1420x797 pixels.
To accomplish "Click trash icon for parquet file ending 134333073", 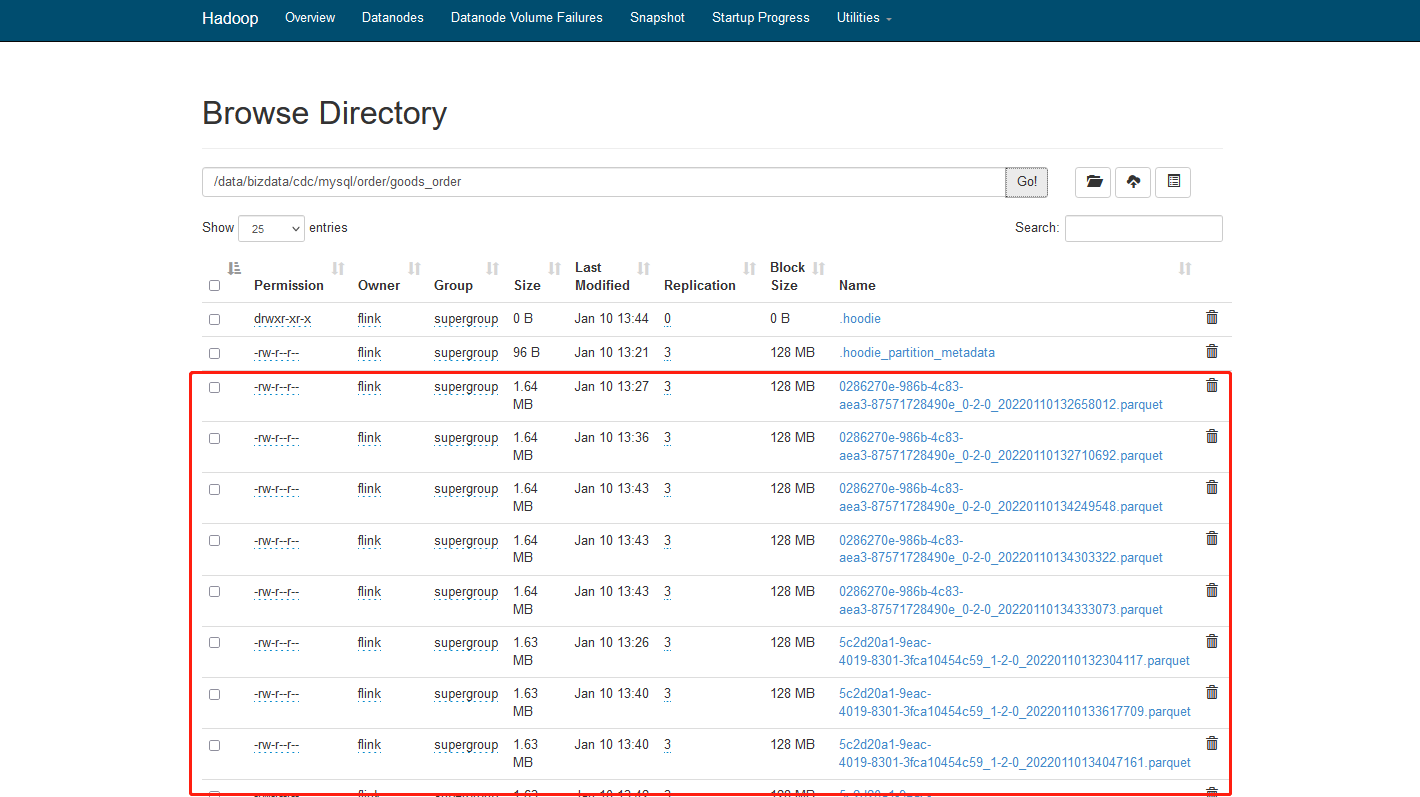I will coord(1212,590).
